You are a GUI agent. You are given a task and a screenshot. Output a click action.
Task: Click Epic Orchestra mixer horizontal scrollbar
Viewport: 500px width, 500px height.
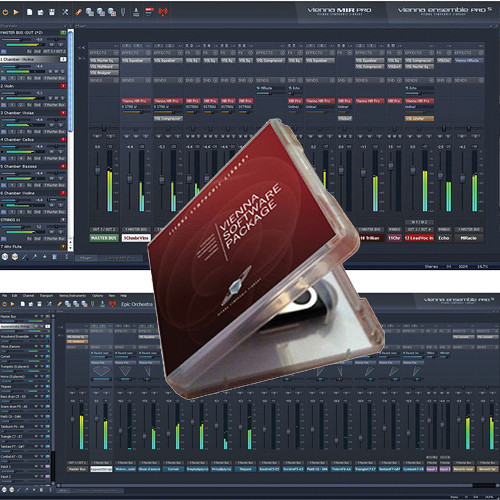click(x=265, y=486)
